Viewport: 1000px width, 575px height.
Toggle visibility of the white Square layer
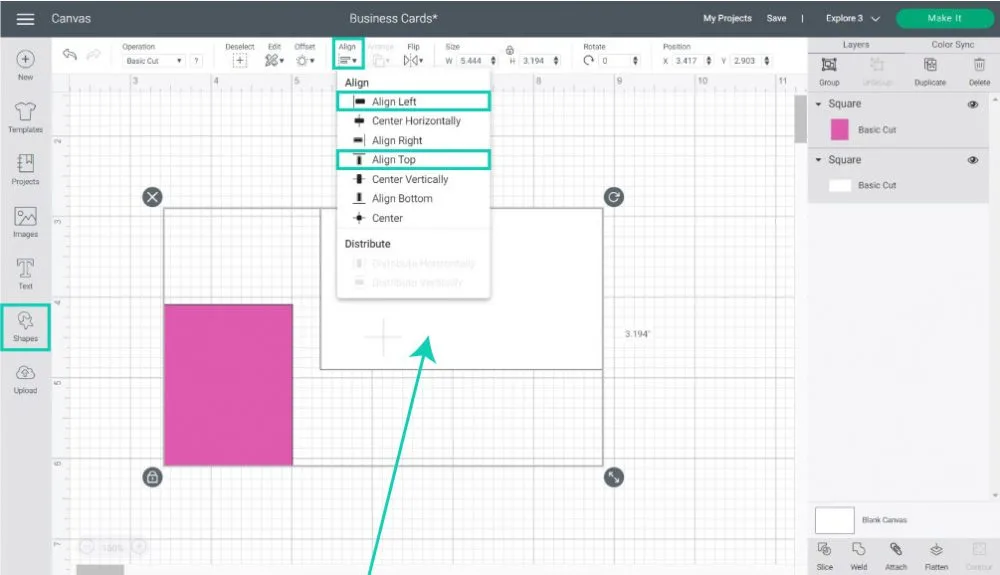click(973, 160)
